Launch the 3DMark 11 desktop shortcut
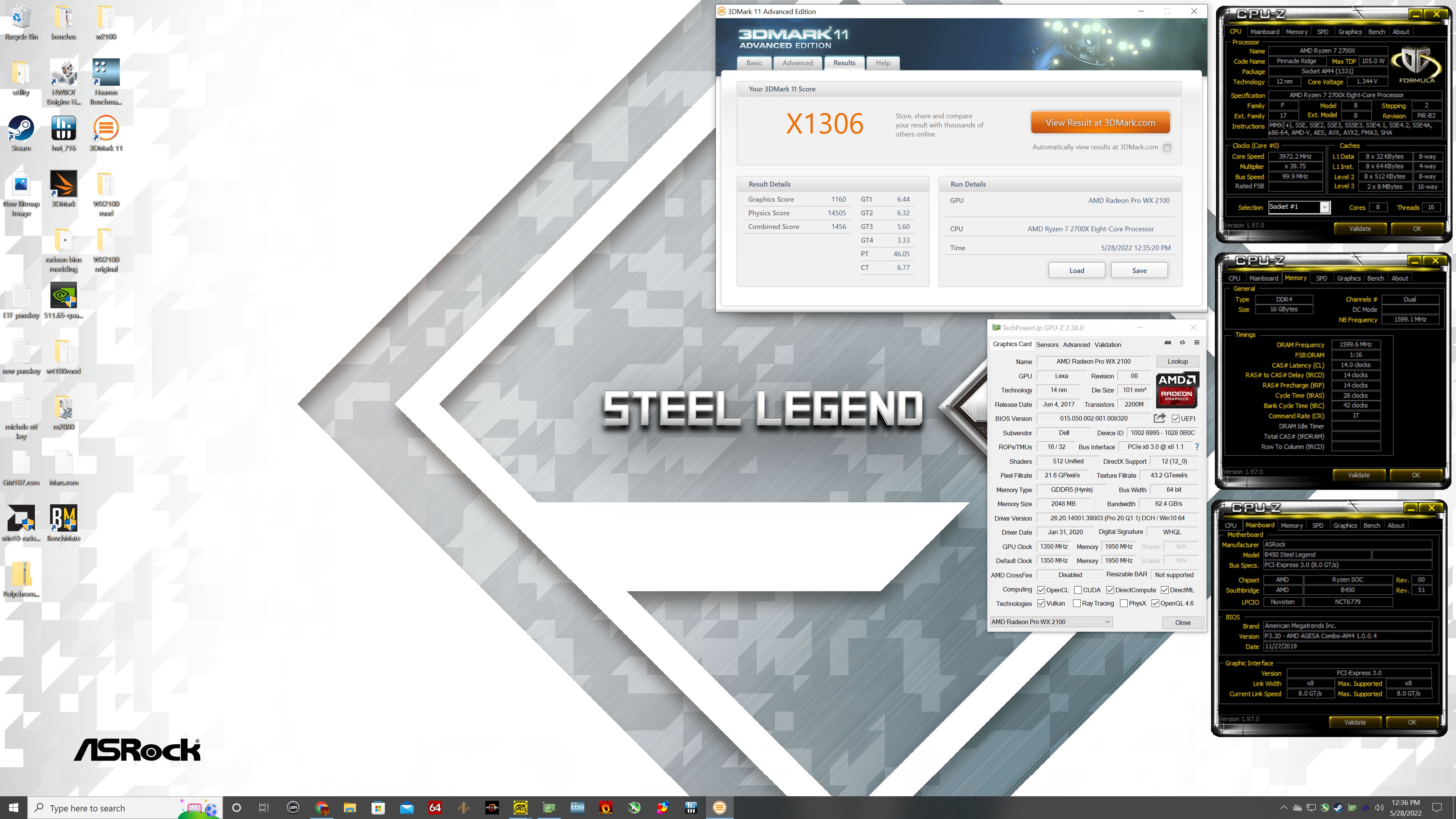The height and width of the screenshot is (819, 1456). [106, 133]
